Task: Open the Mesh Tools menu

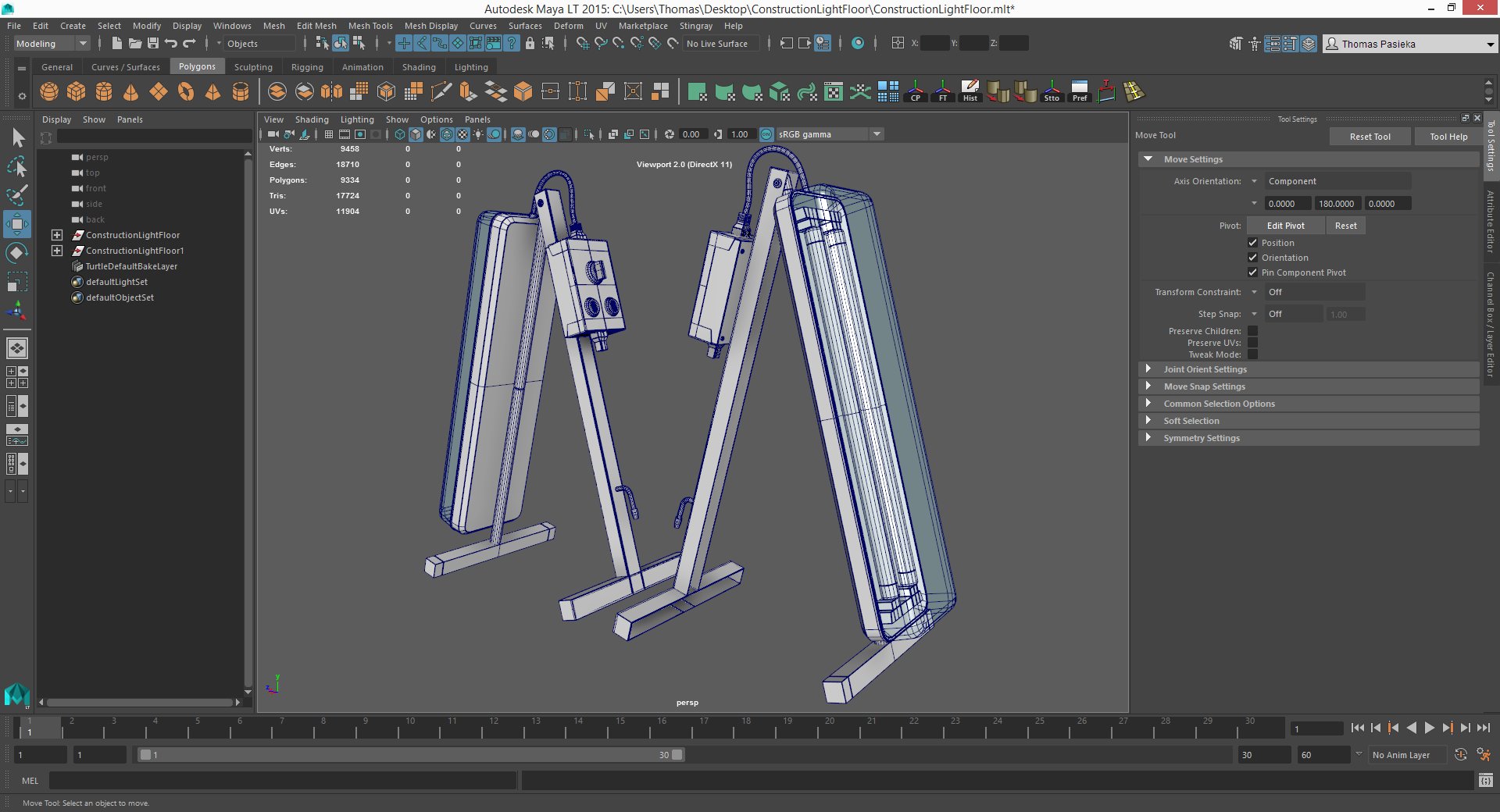Action: coord(370,26)
